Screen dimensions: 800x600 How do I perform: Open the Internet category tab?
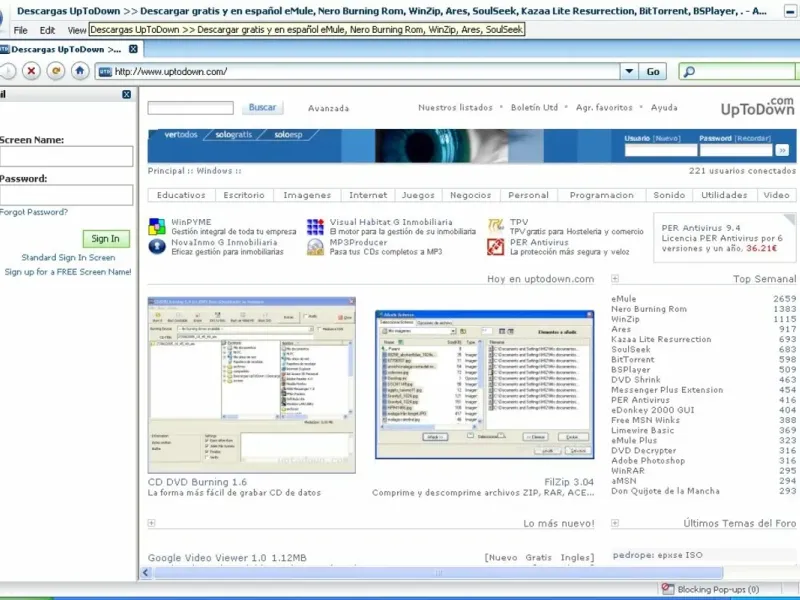[368, 195]
